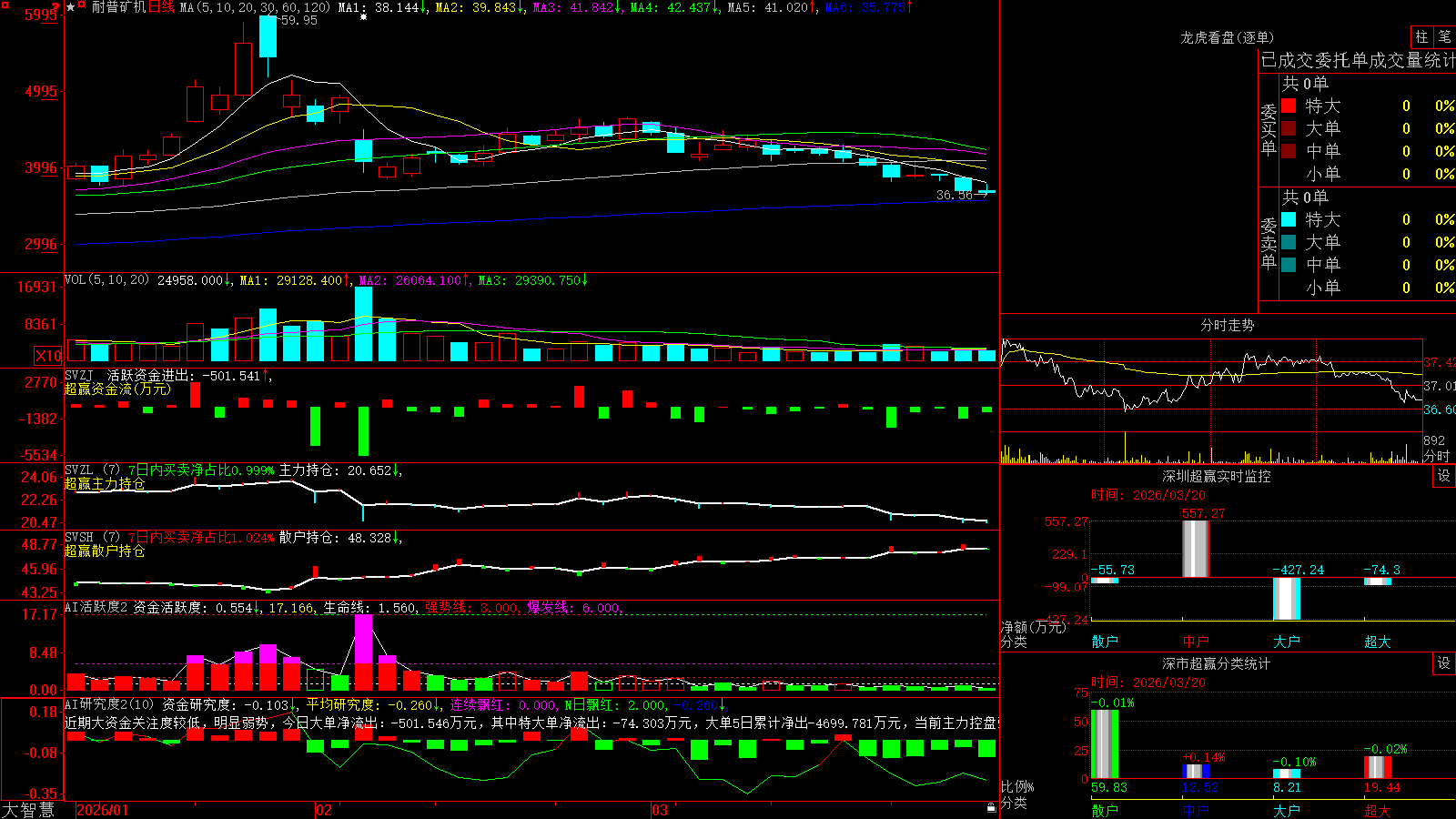Click the 19.44 超大 bar in 分类统计 chart

pyautogui.click(x=1378, y=767)
